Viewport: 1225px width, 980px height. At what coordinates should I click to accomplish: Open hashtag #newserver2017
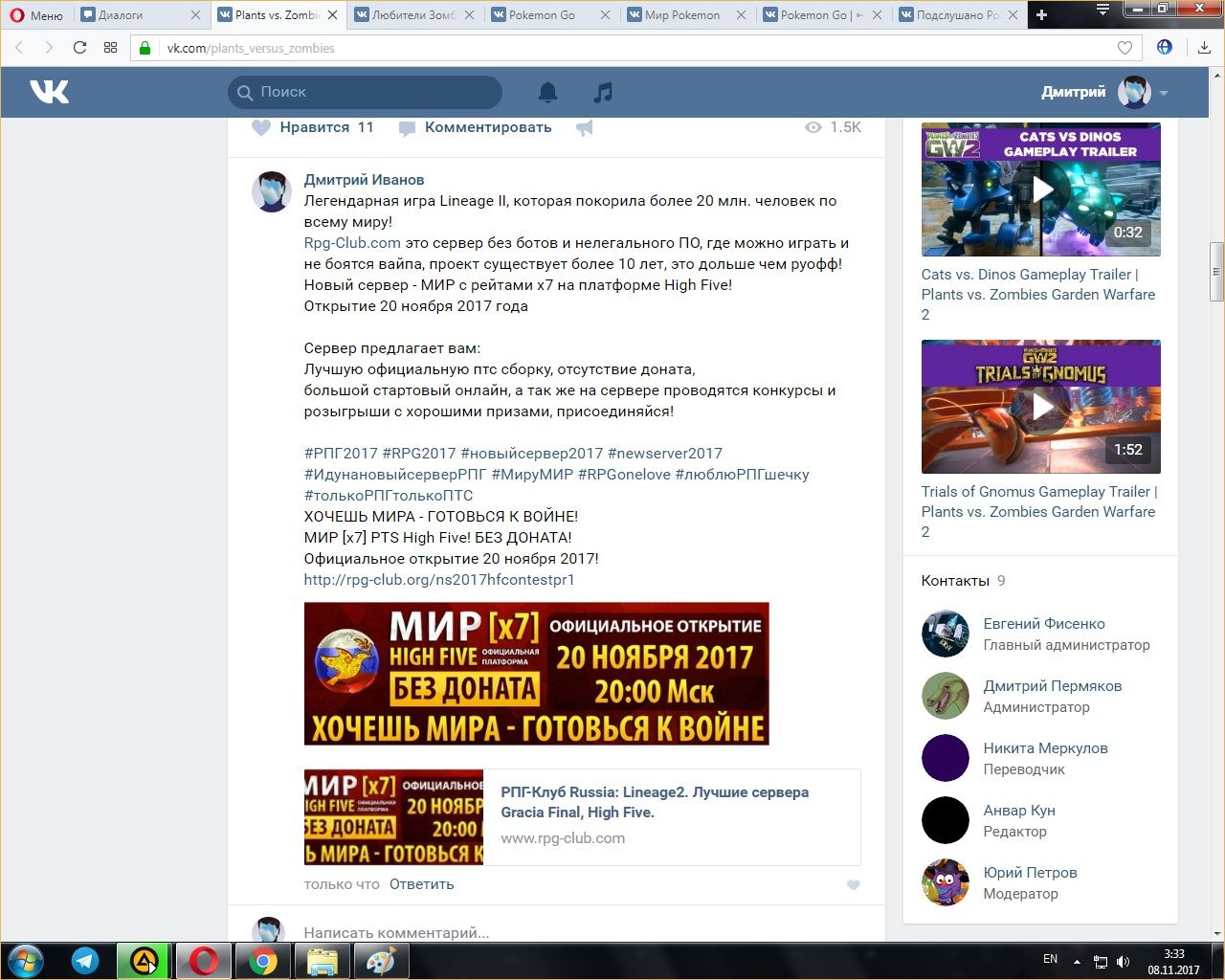(665, 454)
